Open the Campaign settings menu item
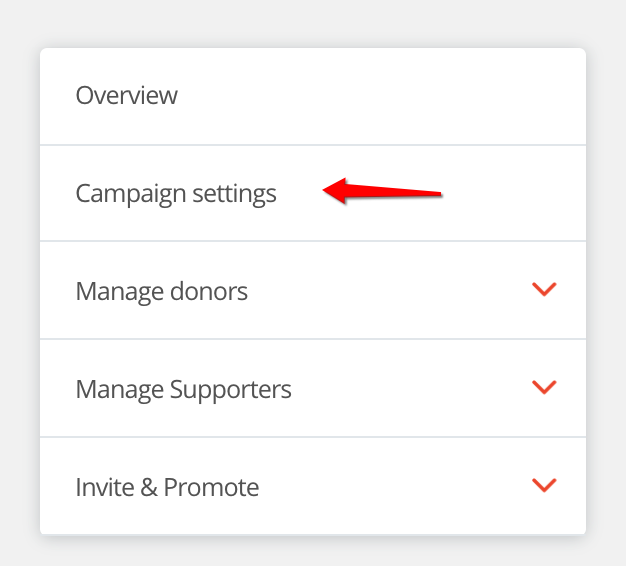The height and width of the screenshot is (566, 626). (176, 193)
